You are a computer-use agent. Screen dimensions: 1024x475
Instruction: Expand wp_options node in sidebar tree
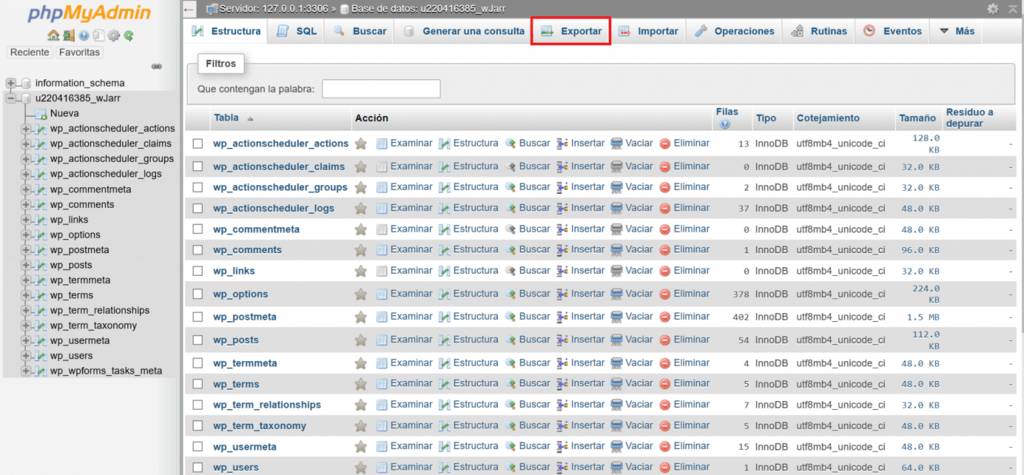[26, 235]
